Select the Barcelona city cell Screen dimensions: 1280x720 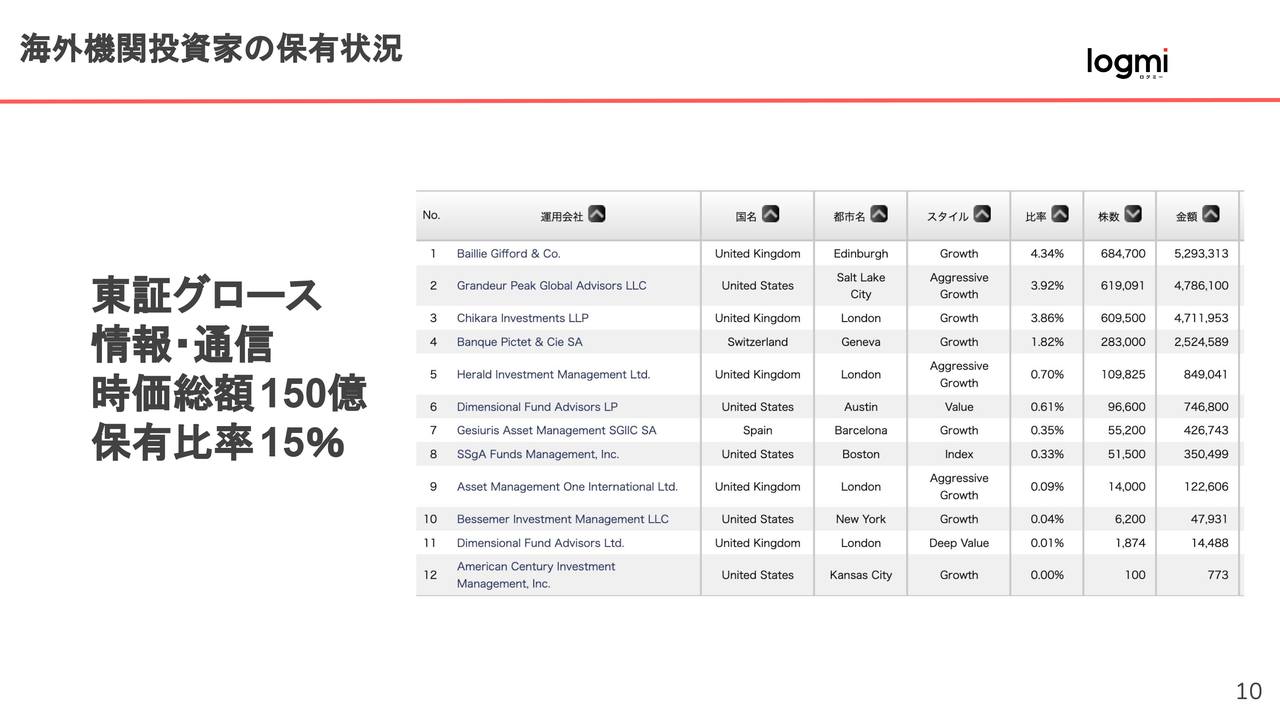point(861,431)
